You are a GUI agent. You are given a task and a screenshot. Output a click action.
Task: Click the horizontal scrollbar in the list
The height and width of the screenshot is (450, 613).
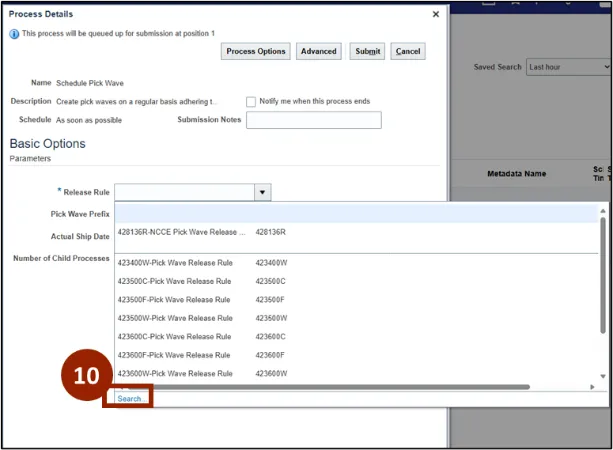(320, 386)
